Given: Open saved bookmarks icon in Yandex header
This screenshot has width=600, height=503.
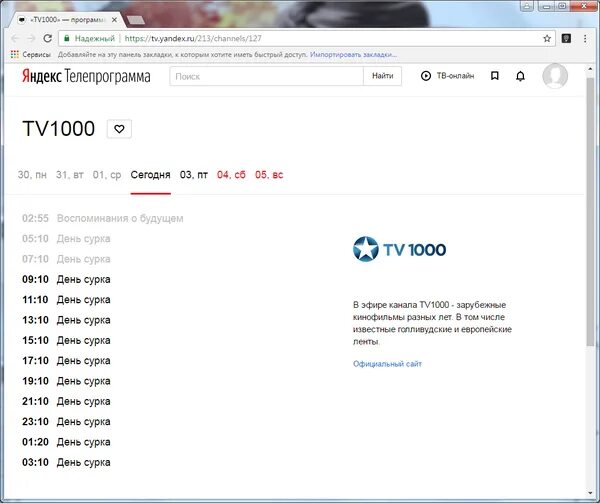Looking at the screenshot, I should pos(494,76).
